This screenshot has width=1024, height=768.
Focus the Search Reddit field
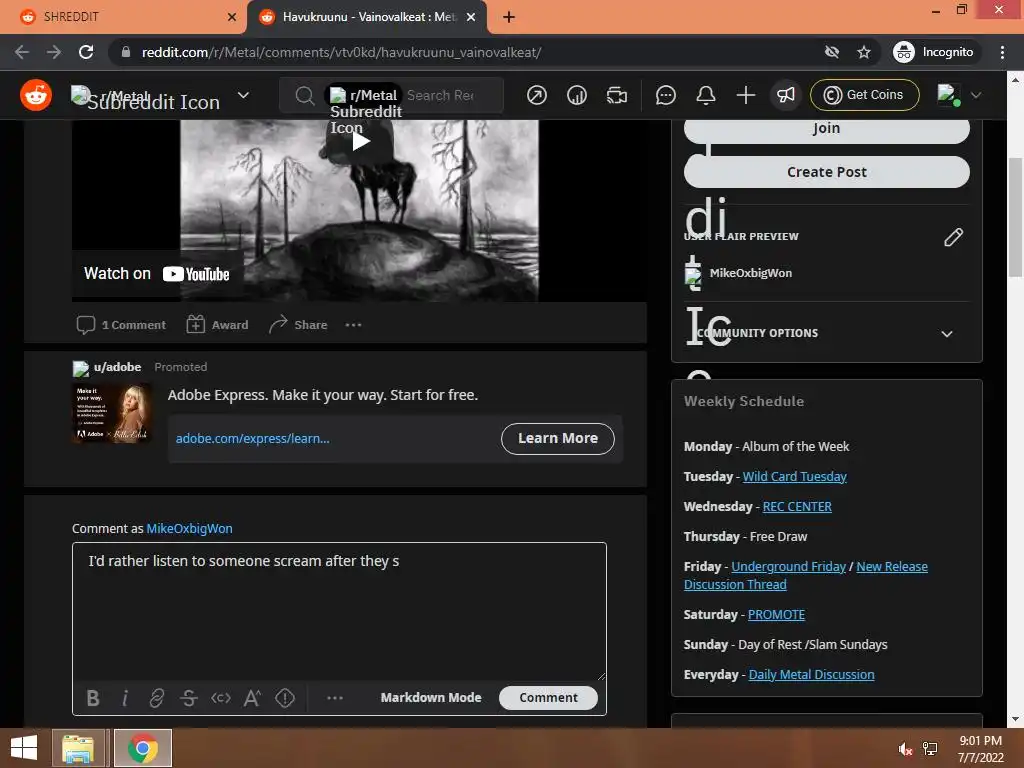pyautogui.click(x=441, y=95)
